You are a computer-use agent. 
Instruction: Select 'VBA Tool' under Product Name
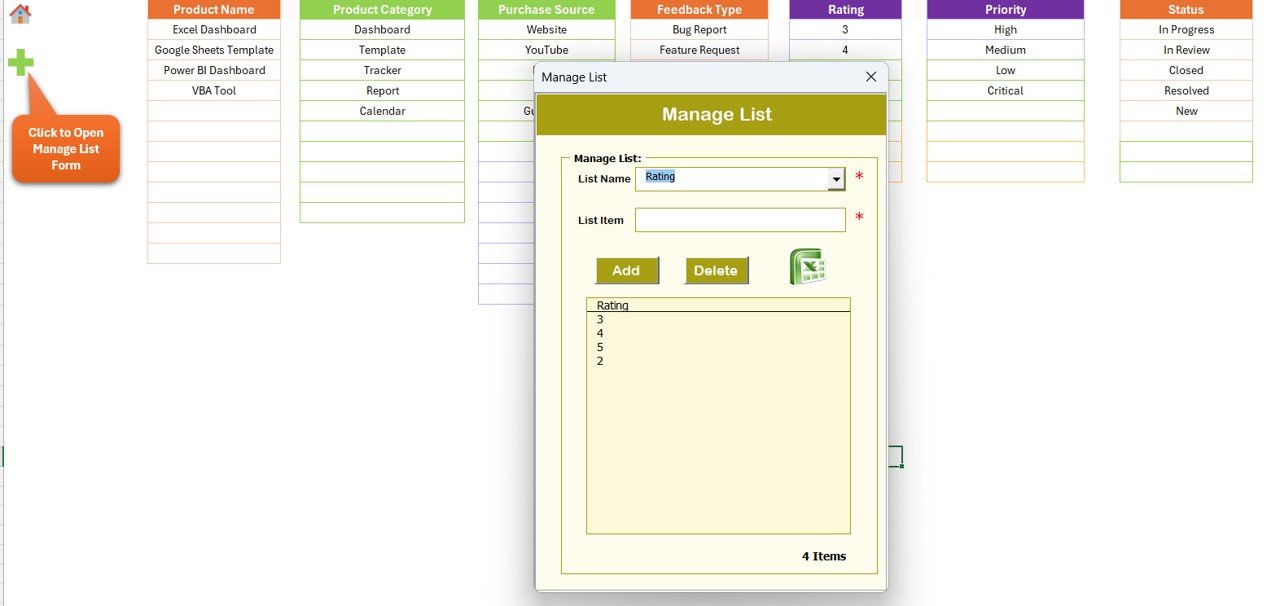point(214,90)
